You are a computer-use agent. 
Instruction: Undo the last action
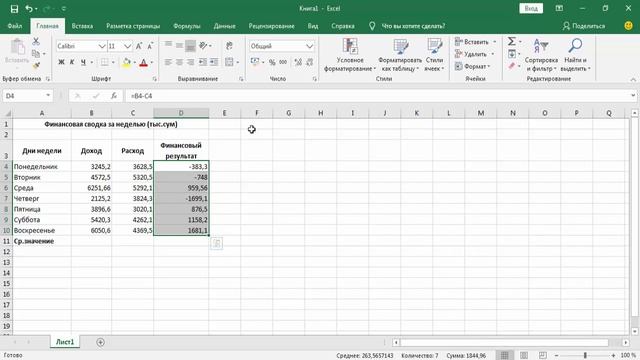click(x=29, y=9)
